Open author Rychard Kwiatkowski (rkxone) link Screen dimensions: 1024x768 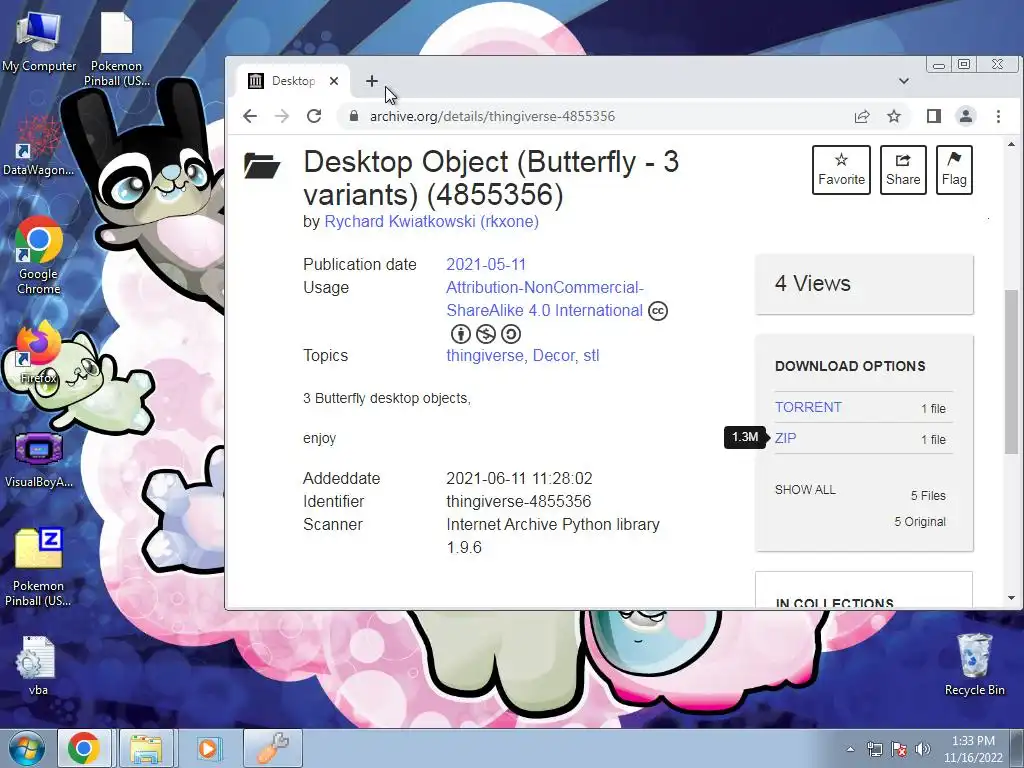pos(432,221)
